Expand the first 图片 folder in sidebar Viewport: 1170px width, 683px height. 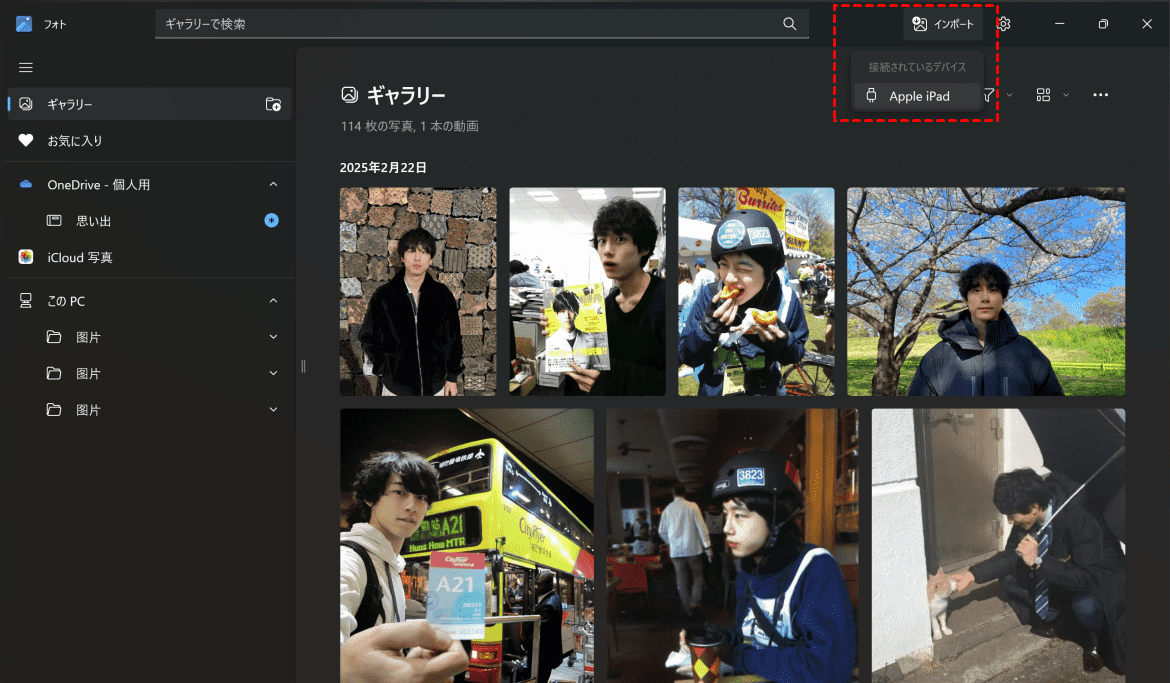click(x=272, y=337)
